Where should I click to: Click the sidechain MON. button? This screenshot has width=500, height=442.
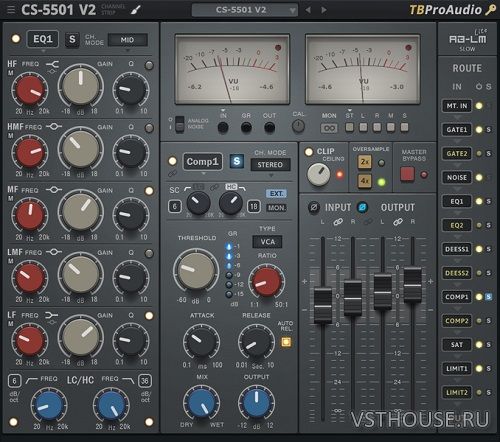[x=276, y=208]
